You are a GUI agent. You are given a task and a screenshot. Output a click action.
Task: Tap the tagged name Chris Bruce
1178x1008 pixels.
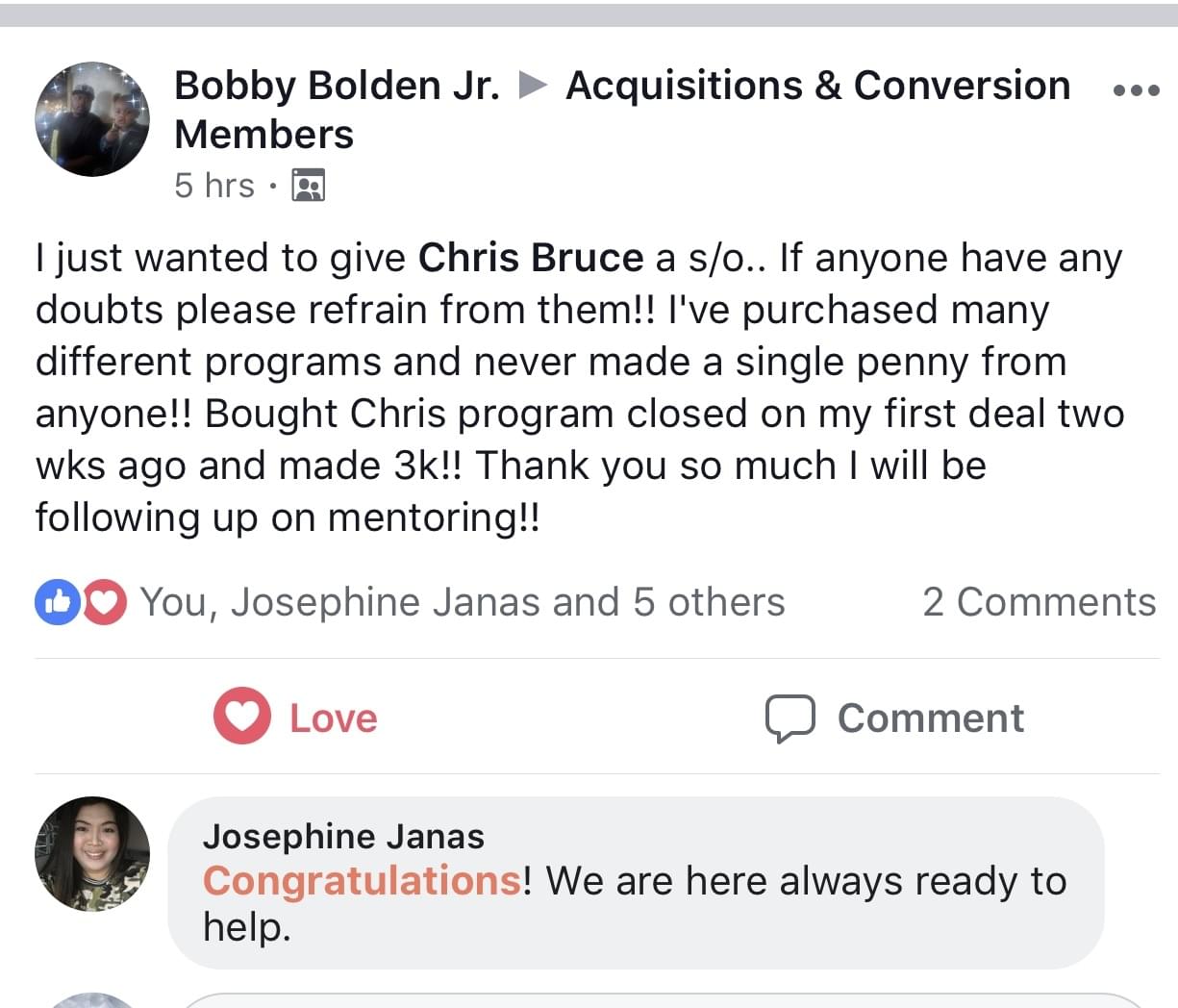[531, 258]
